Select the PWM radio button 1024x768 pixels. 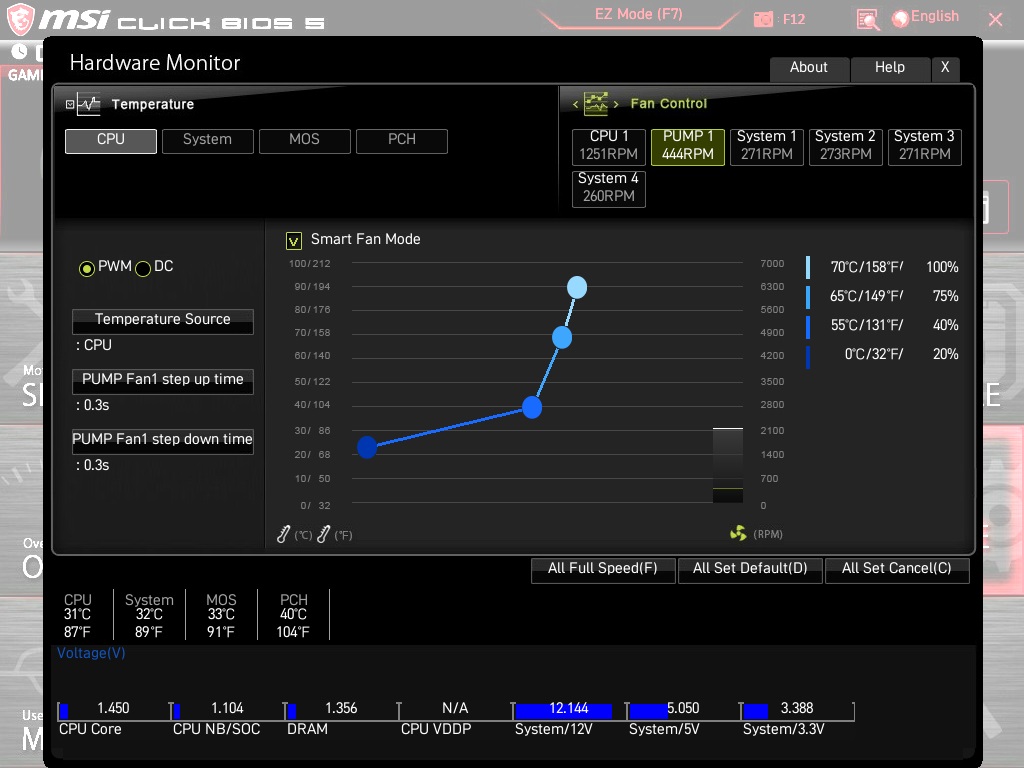coord(86,268)
